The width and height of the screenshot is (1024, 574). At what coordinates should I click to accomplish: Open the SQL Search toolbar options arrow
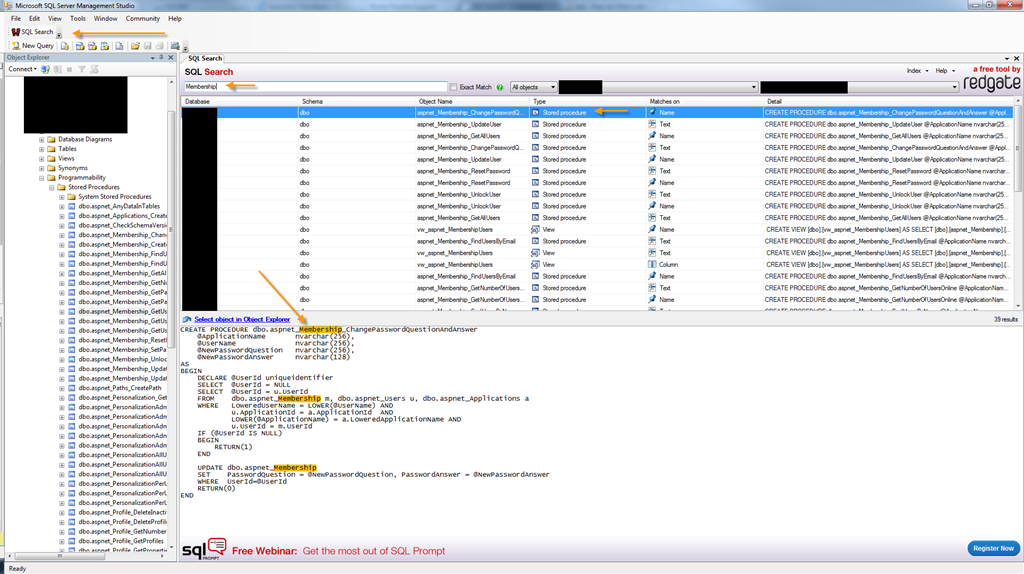(x=59, y=35)
